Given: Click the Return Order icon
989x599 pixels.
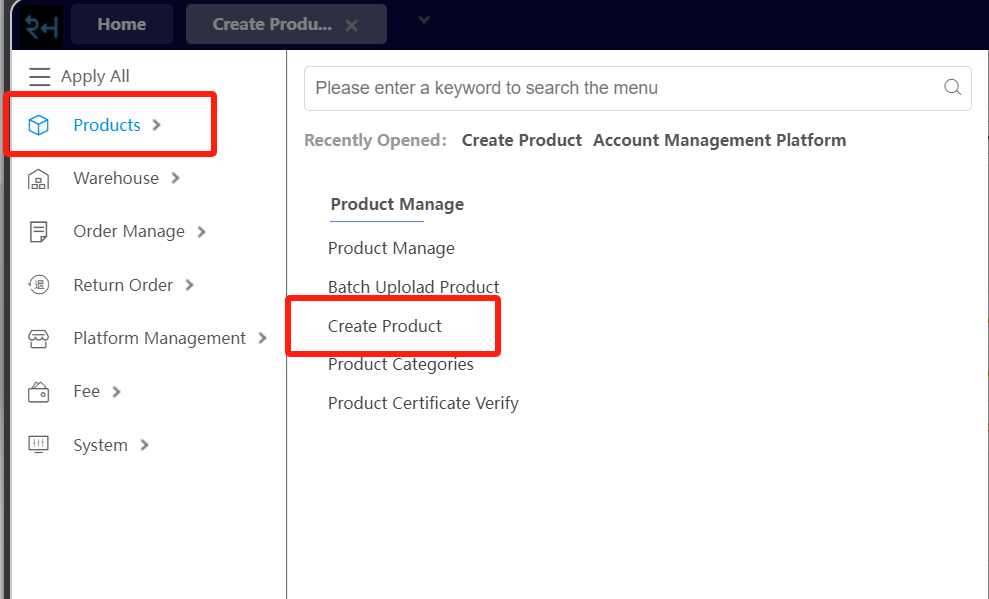Looking at the screenshot, I should pos(38,284).
